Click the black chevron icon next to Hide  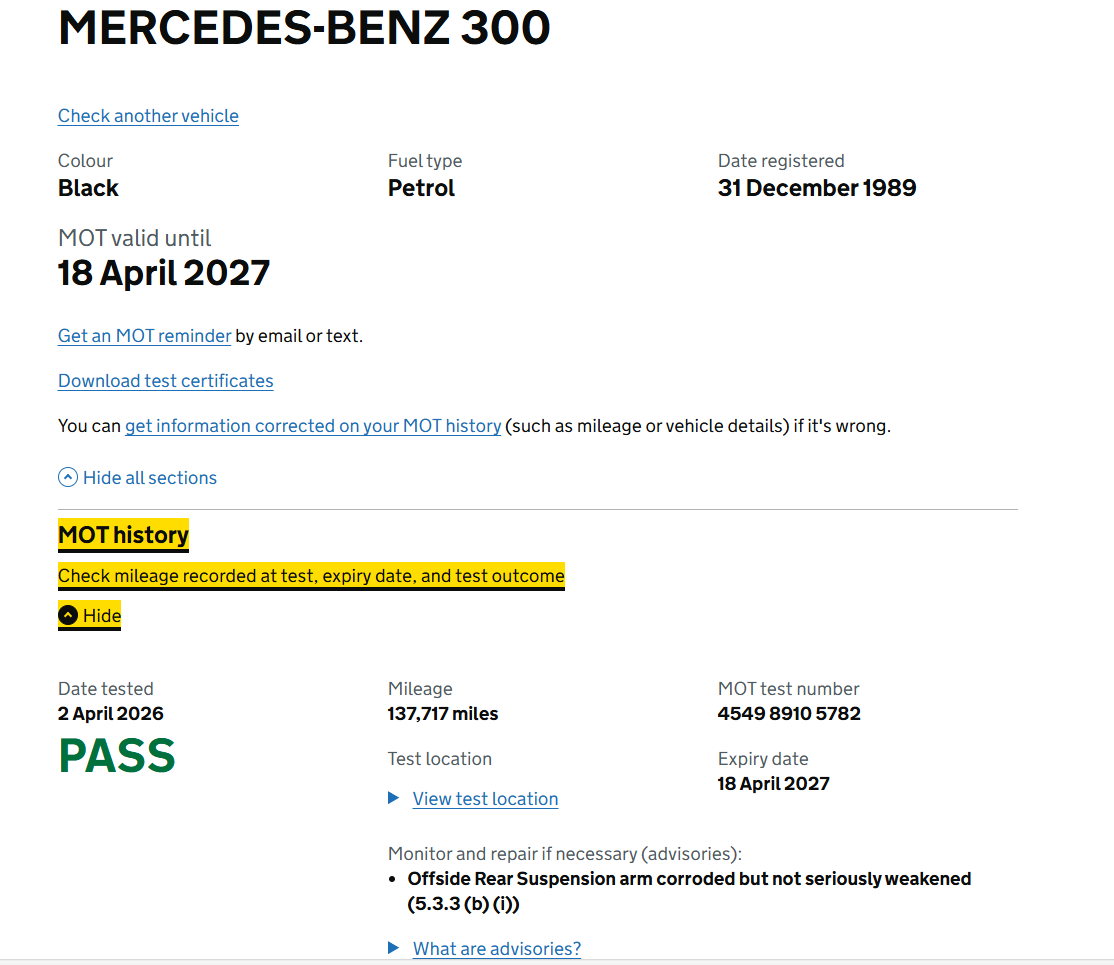point(68,616)
